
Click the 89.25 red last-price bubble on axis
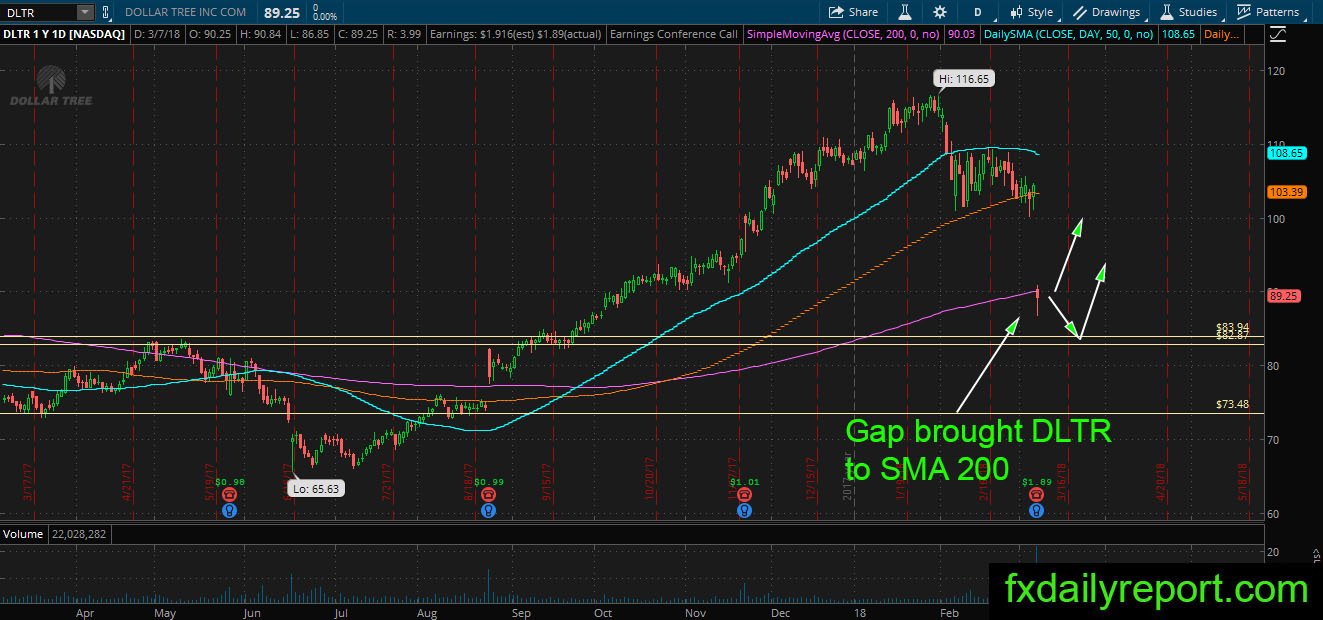pos(1283,296)
